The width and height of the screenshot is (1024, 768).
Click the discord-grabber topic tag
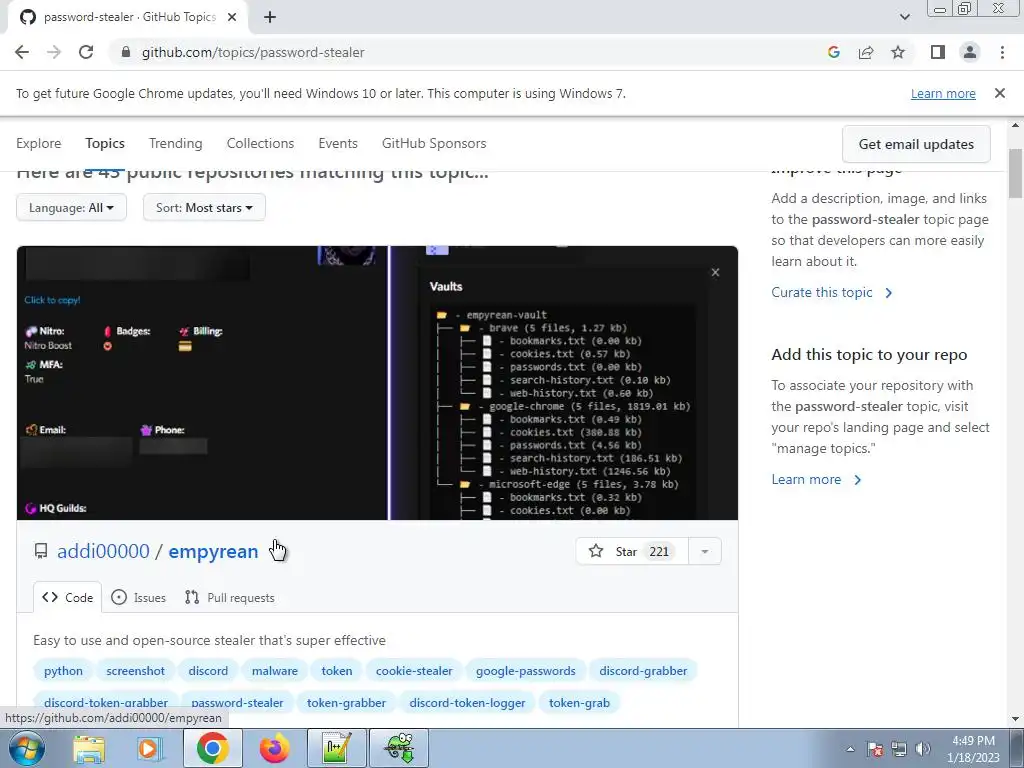click(643, 671)
